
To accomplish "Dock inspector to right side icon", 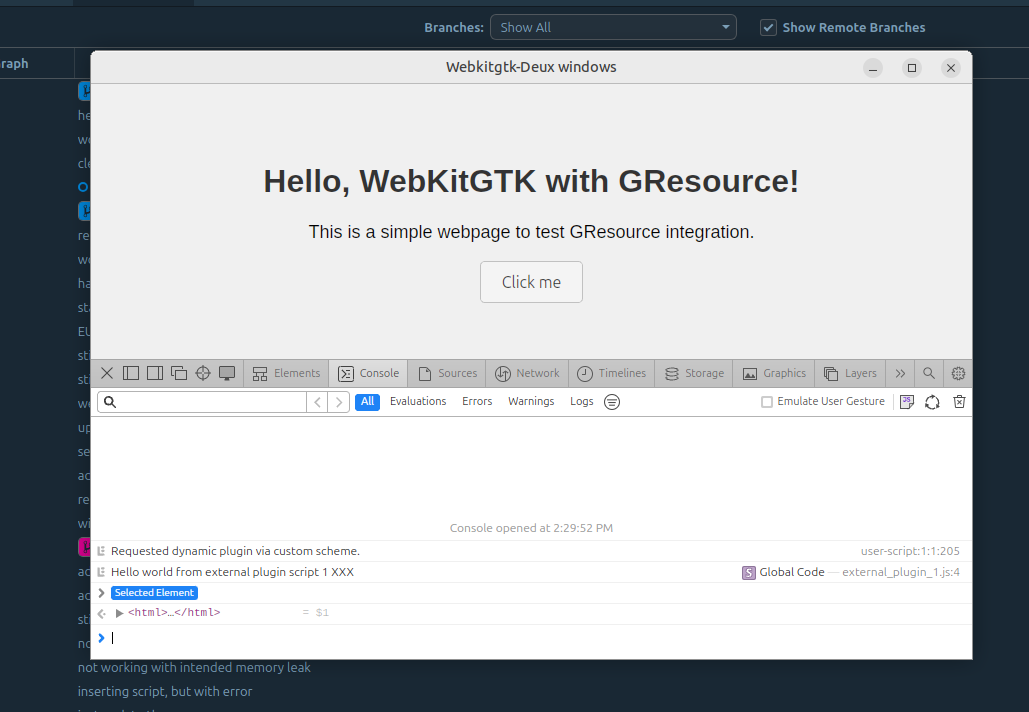I will (155, 373).
